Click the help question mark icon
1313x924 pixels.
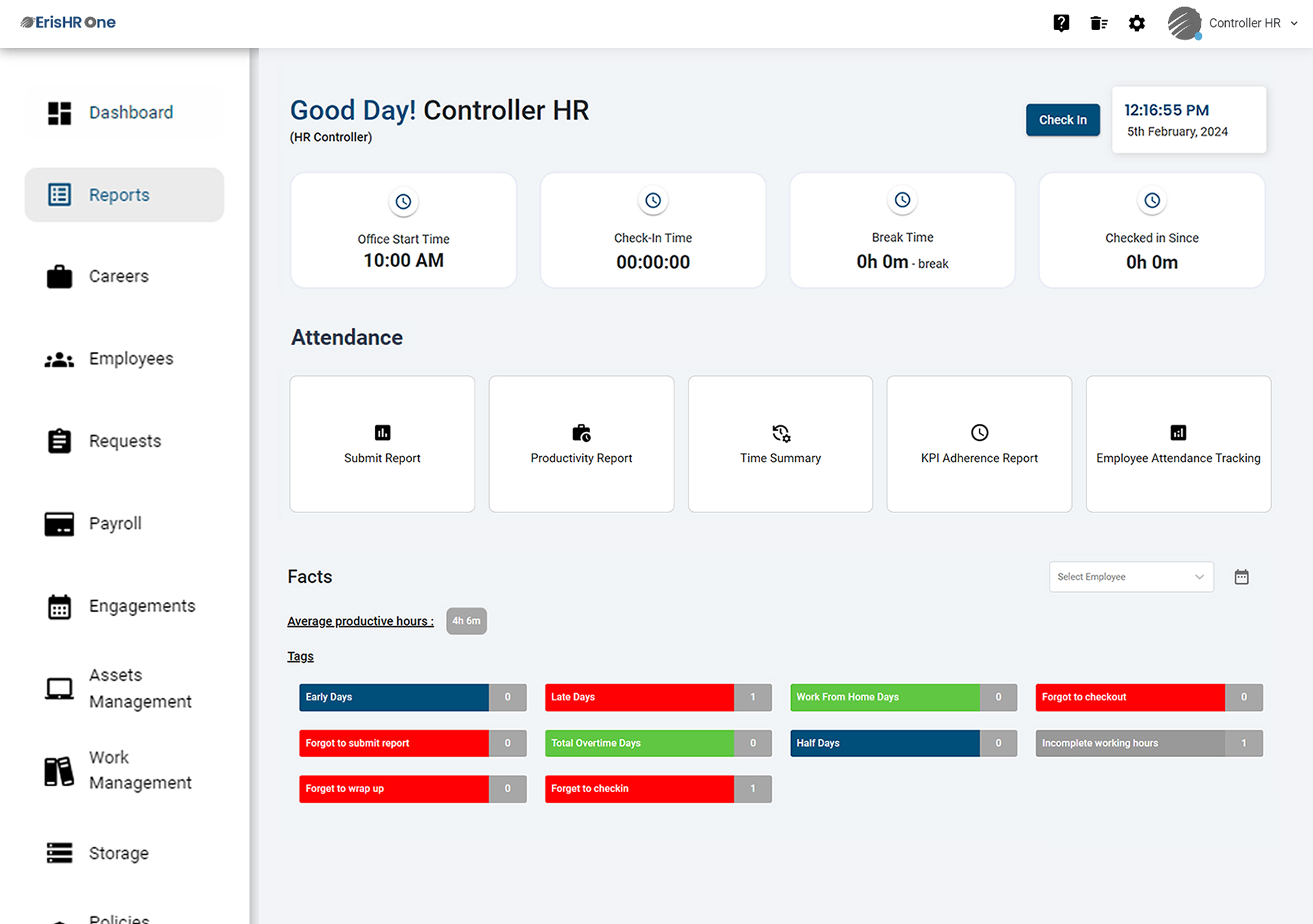click(1061, 23)
